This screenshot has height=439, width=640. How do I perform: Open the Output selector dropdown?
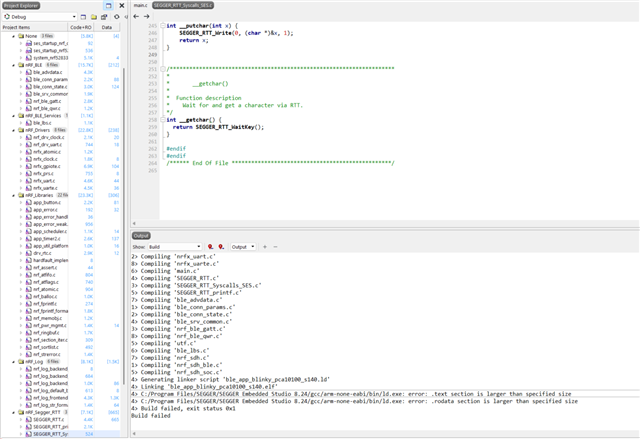[x=243, y=247]
